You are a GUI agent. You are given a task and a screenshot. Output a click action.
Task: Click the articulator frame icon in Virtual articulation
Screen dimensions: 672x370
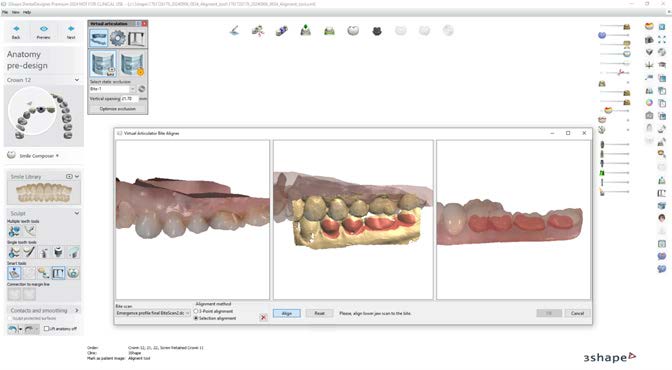pyautogui.click(x=136, y=39)
